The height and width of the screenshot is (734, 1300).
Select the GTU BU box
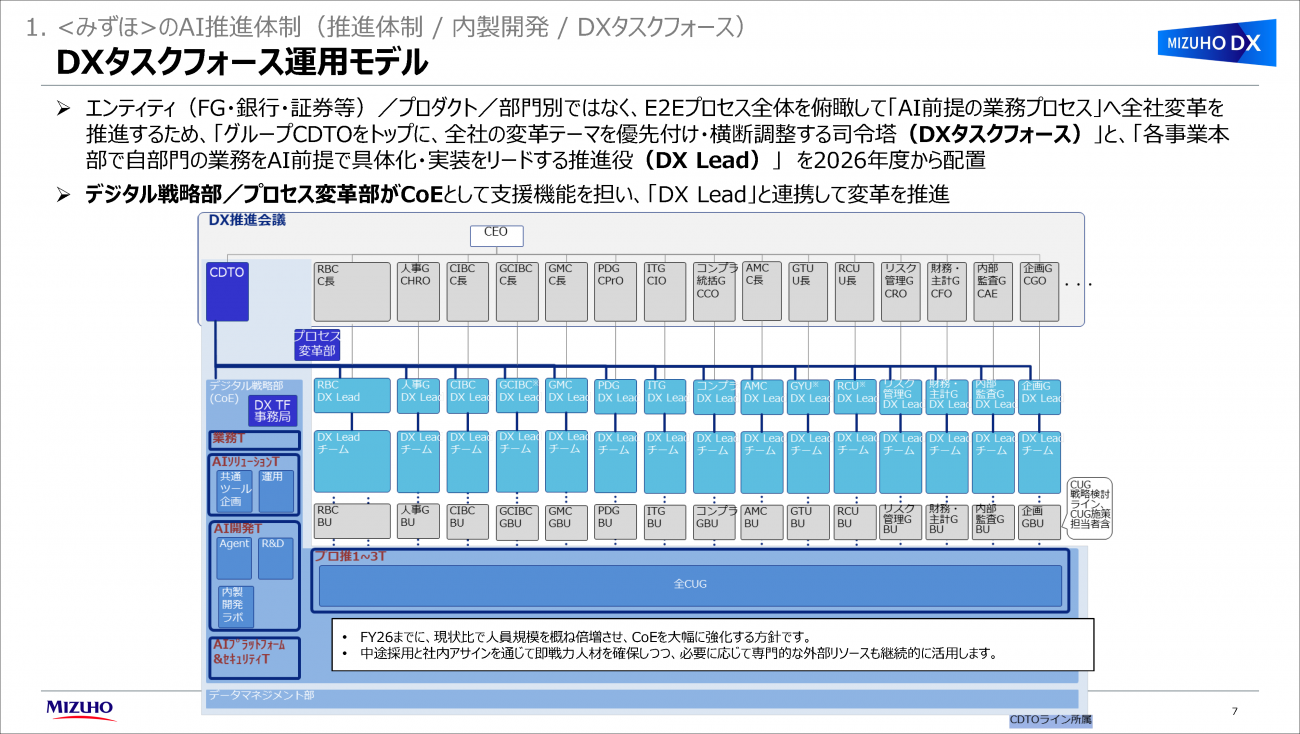tap(808, 522)
